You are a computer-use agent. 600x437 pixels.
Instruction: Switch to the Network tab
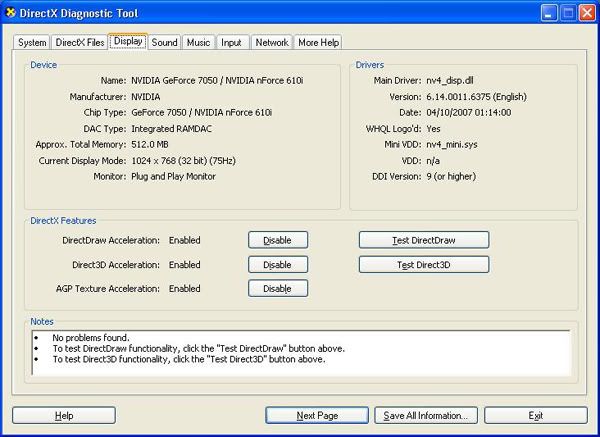pos(272,42)
